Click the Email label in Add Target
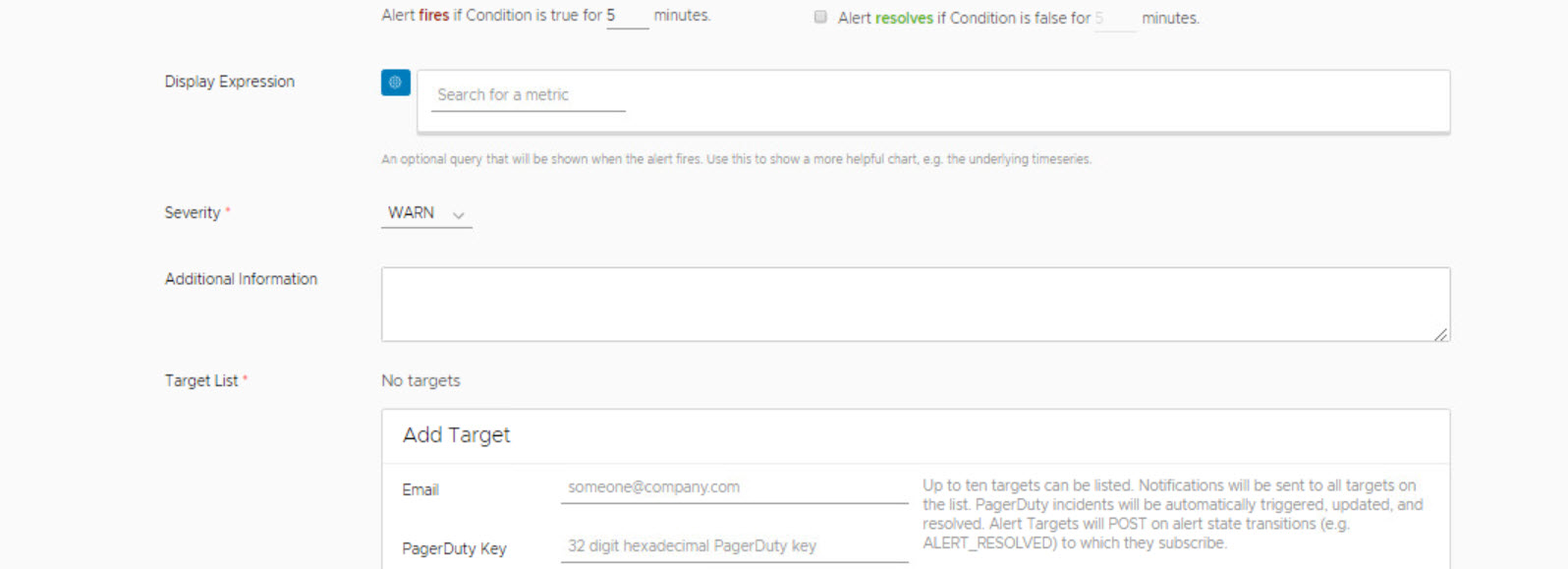This screenshot has width=1568, height=569. pyautogui.click(x=420, y=489)
